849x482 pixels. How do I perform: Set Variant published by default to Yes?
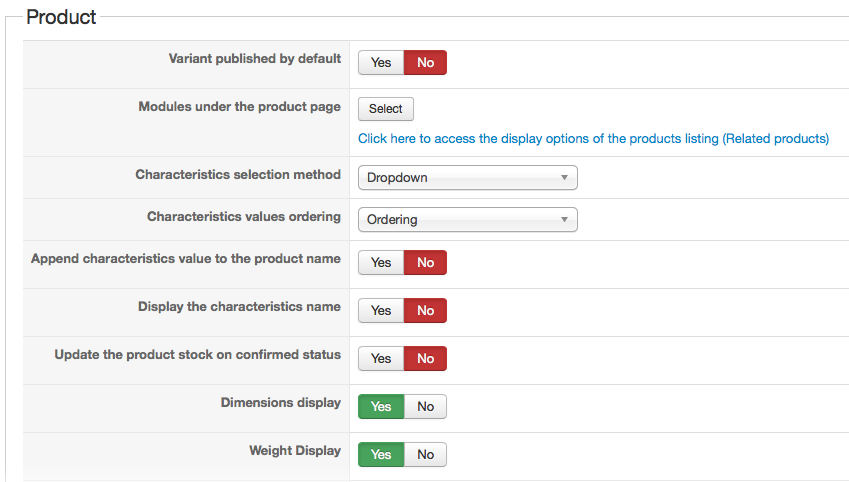point(381,63)
